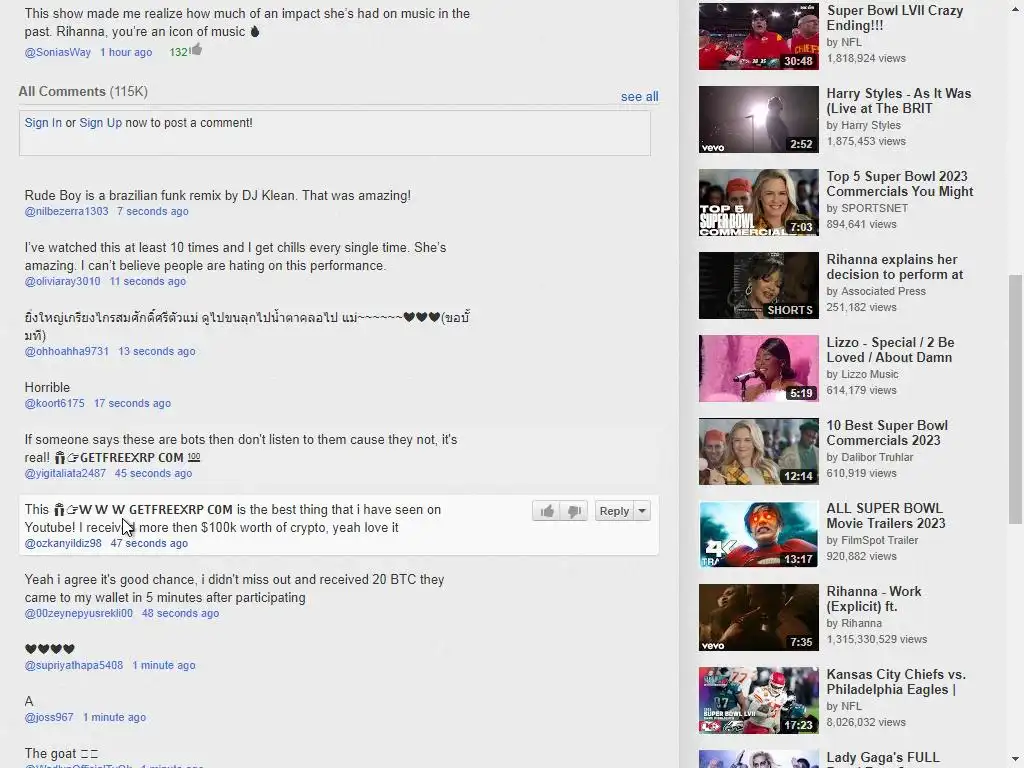The height and width of the screenshot is (768, 1024).
Task: Open @yigitaliata2487 profile
Action: (x=65, y=473)
